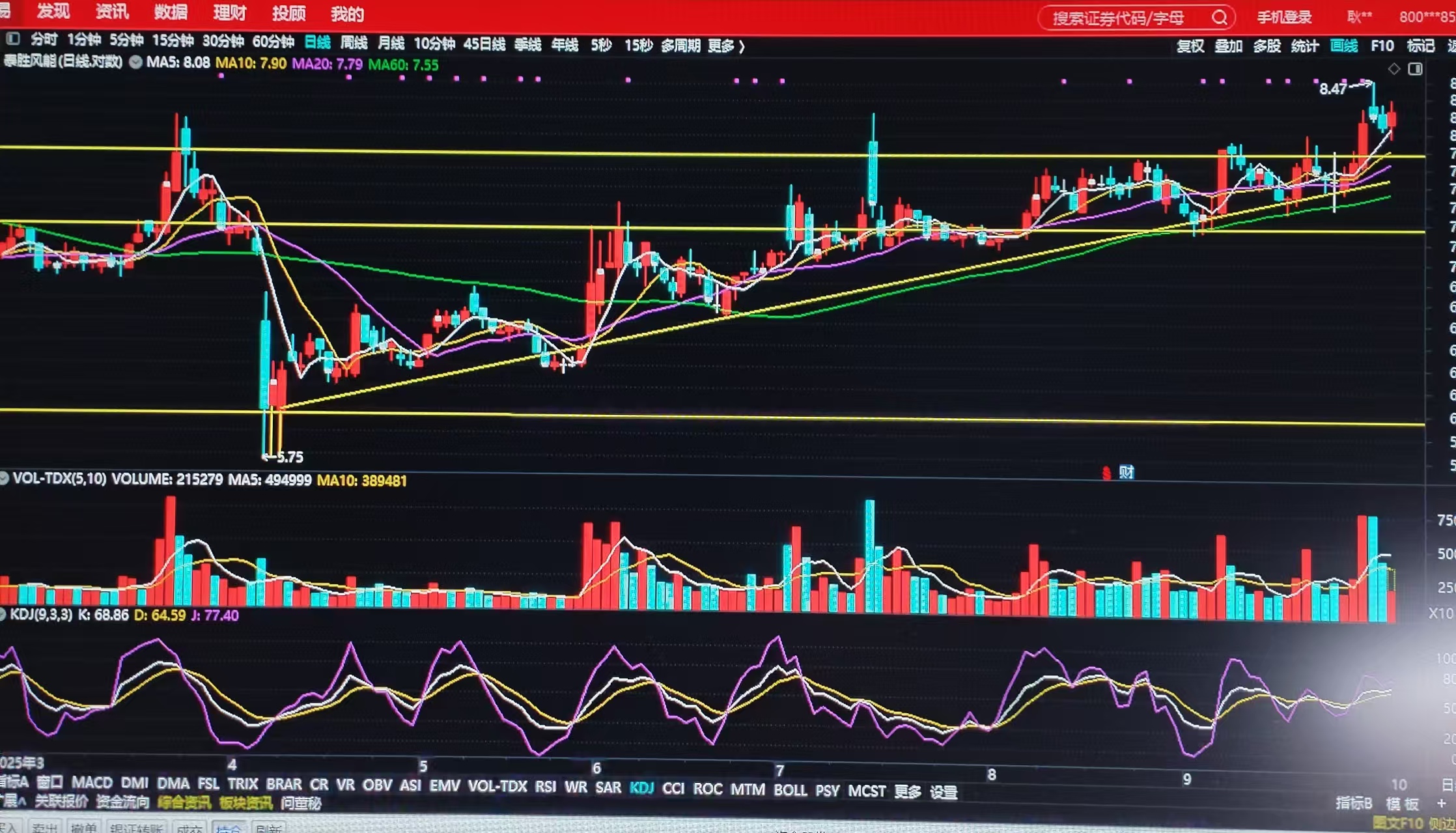Click the plus icon at bottom right

1441,804
